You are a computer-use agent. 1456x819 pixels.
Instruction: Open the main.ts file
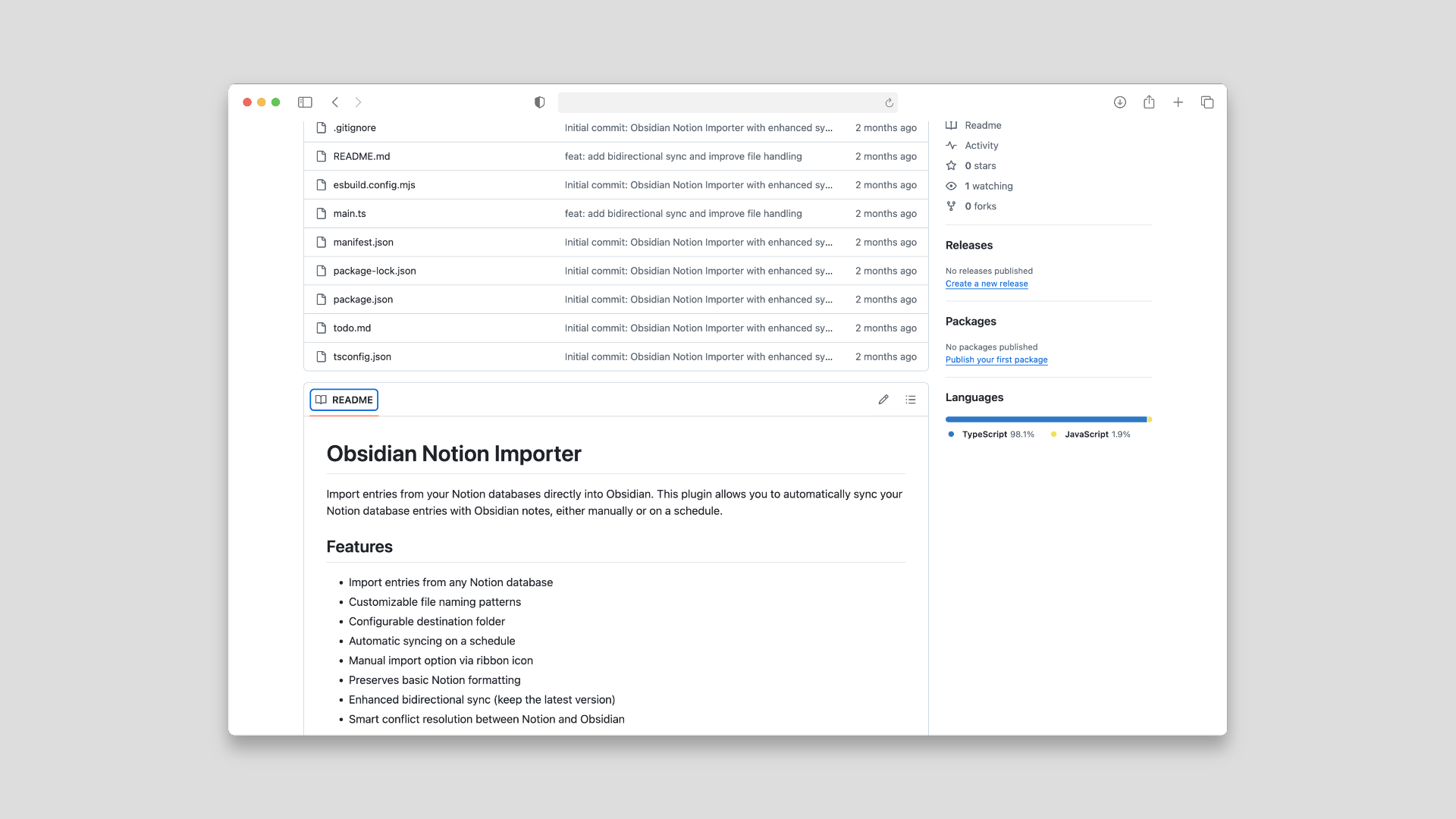pos(350,214)
